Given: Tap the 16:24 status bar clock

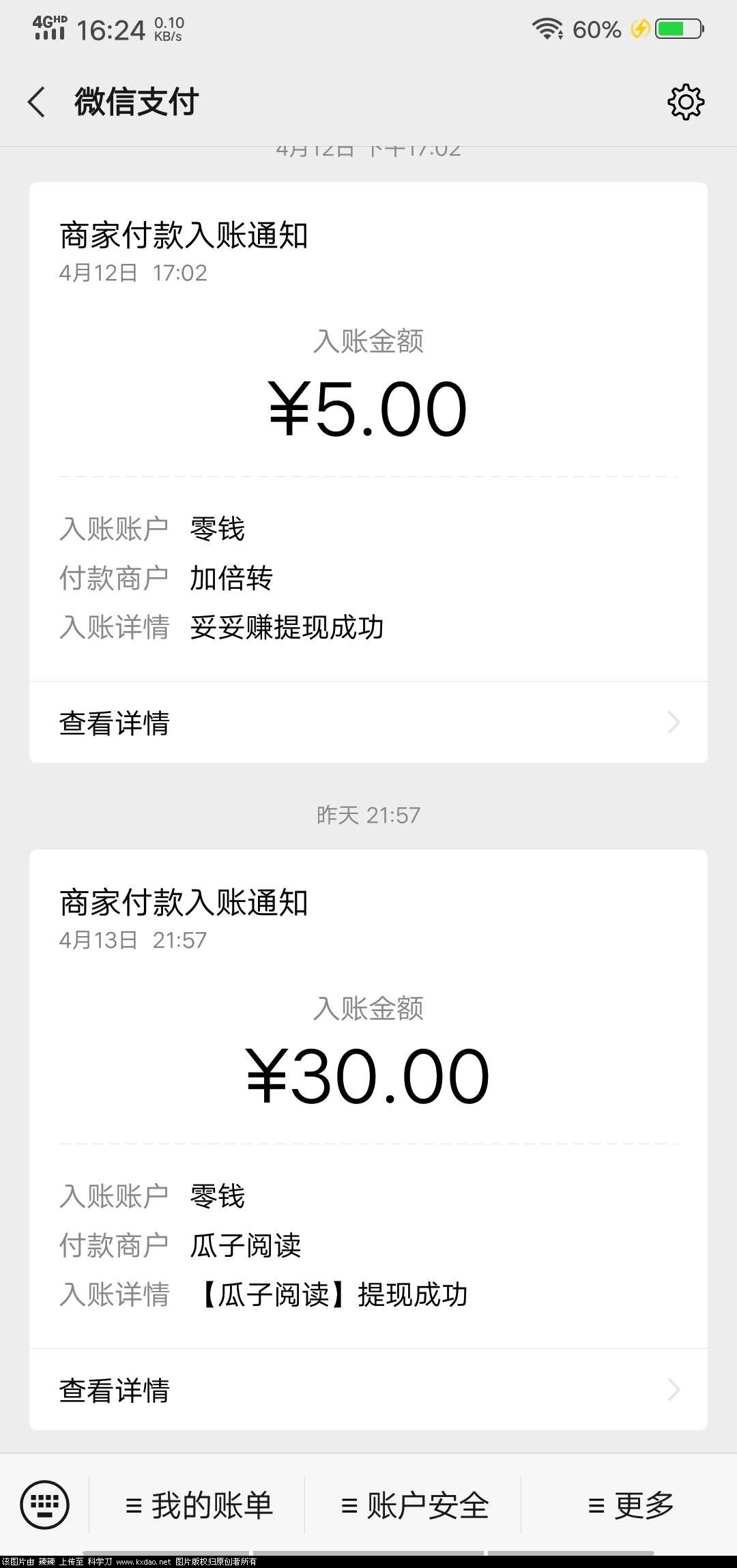Looking at the screenshot, I should (x=111, y=30).
